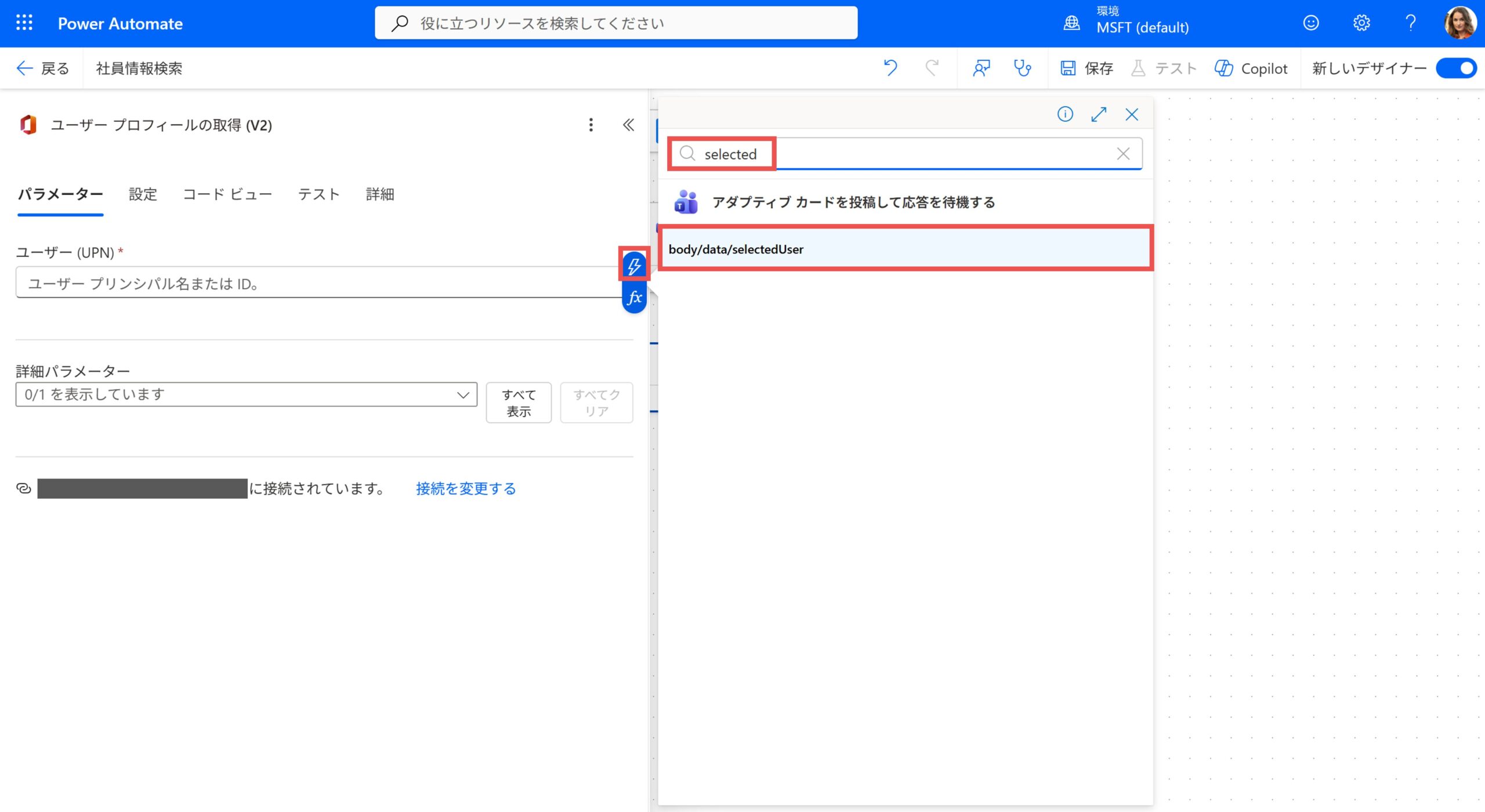Click the info icon in the popup
Screen dimensions: 1485x812
click(1065, 114)
